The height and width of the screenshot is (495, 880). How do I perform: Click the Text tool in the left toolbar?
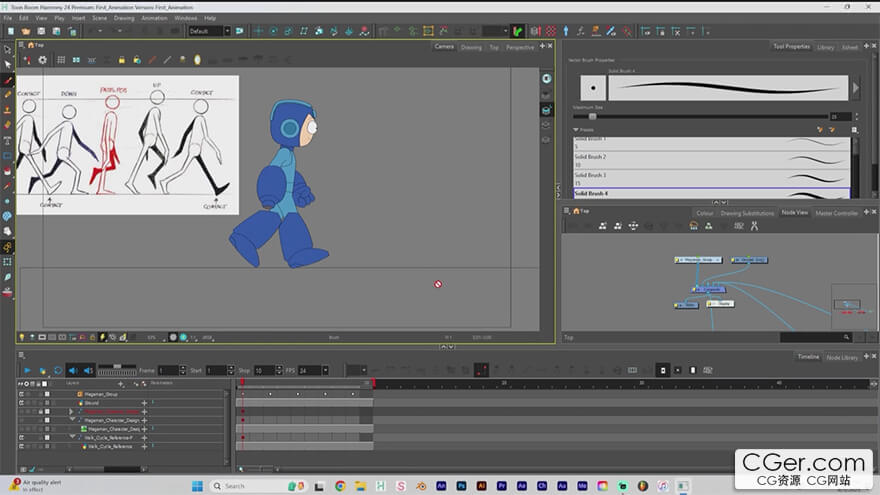[x=8, y=141]
